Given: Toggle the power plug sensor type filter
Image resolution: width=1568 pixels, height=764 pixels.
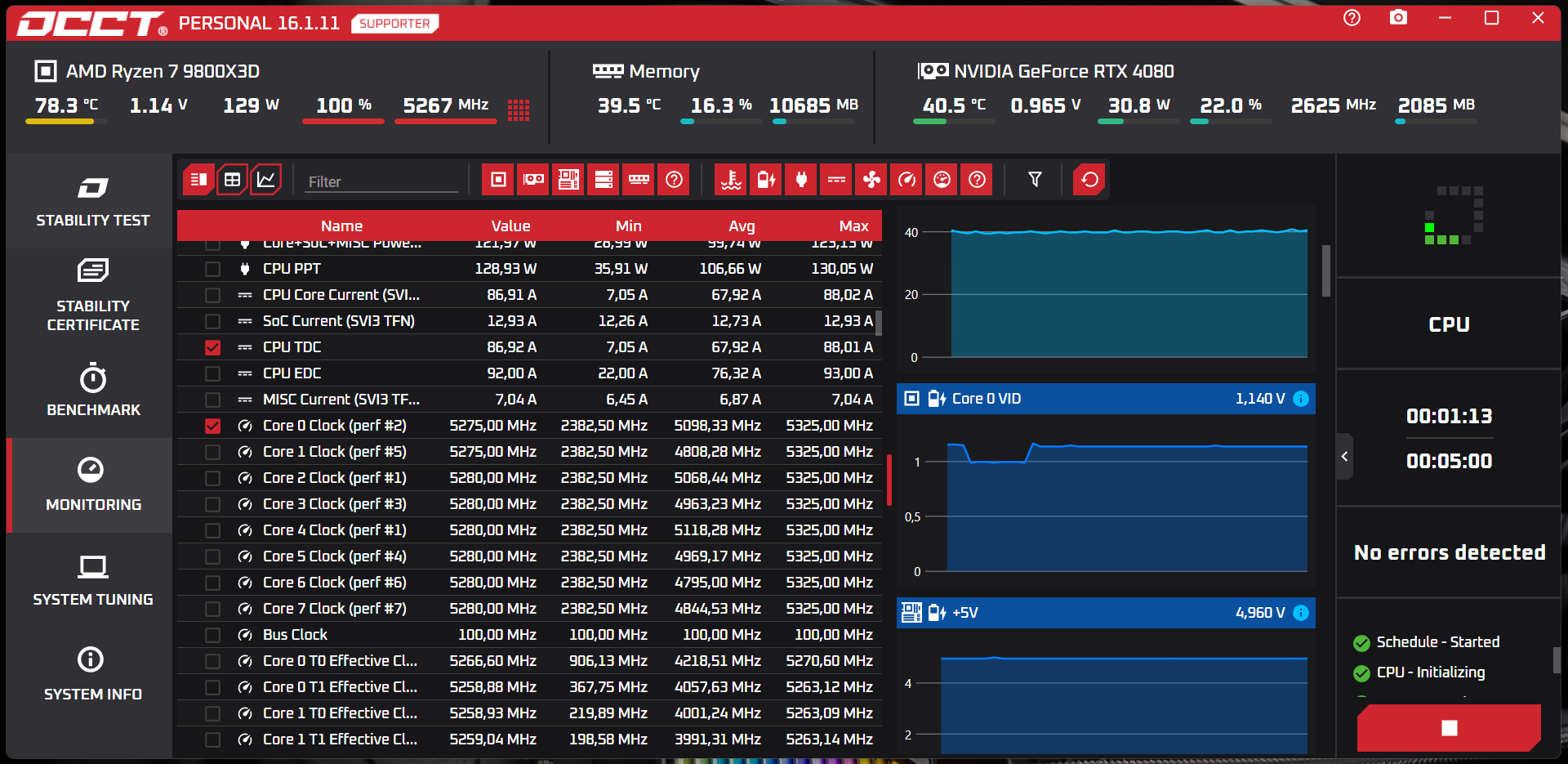Looking at the screenshot, I should (801, 180).
